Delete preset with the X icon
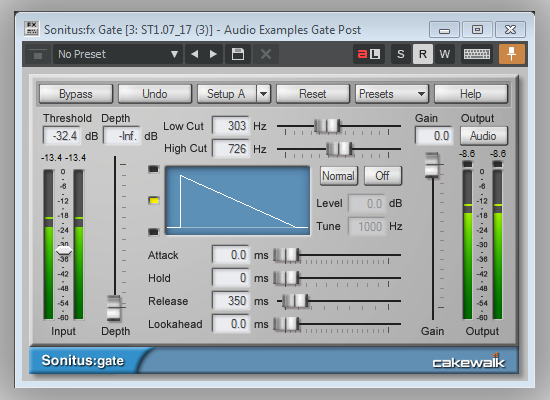This screenshot has width=550, height=400. pos(266,54)
